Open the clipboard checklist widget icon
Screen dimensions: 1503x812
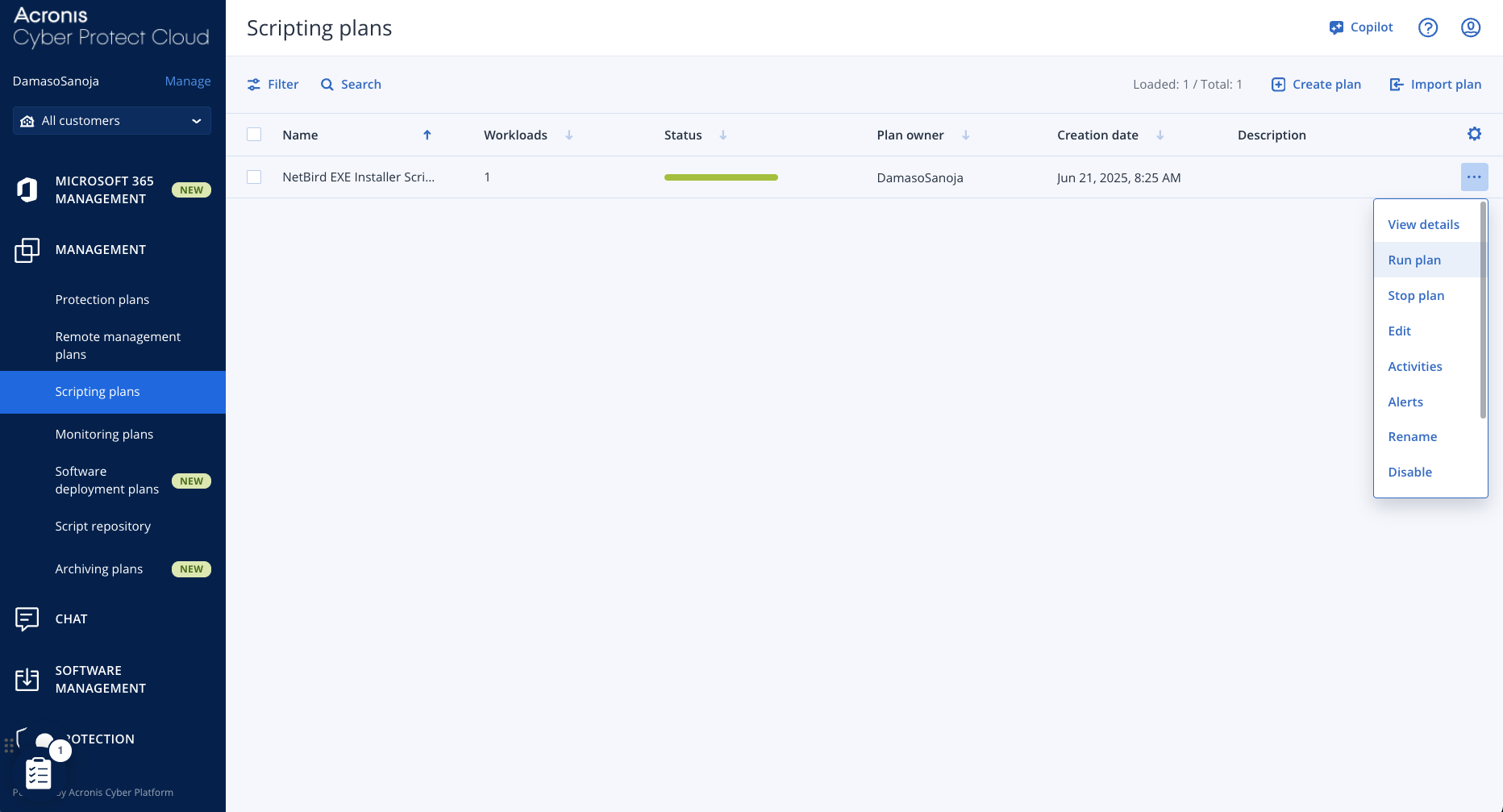coord(38,772)
